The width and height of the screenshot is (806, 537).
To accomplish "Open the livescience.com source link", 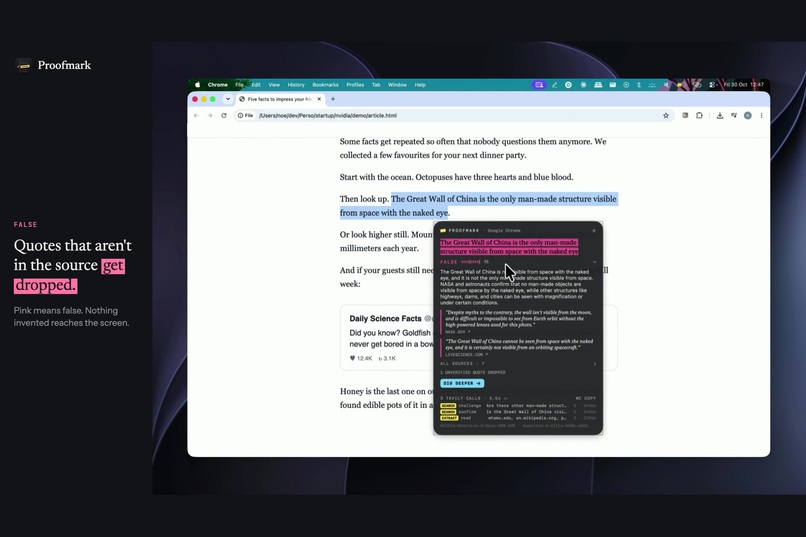I will click(466, 355).
